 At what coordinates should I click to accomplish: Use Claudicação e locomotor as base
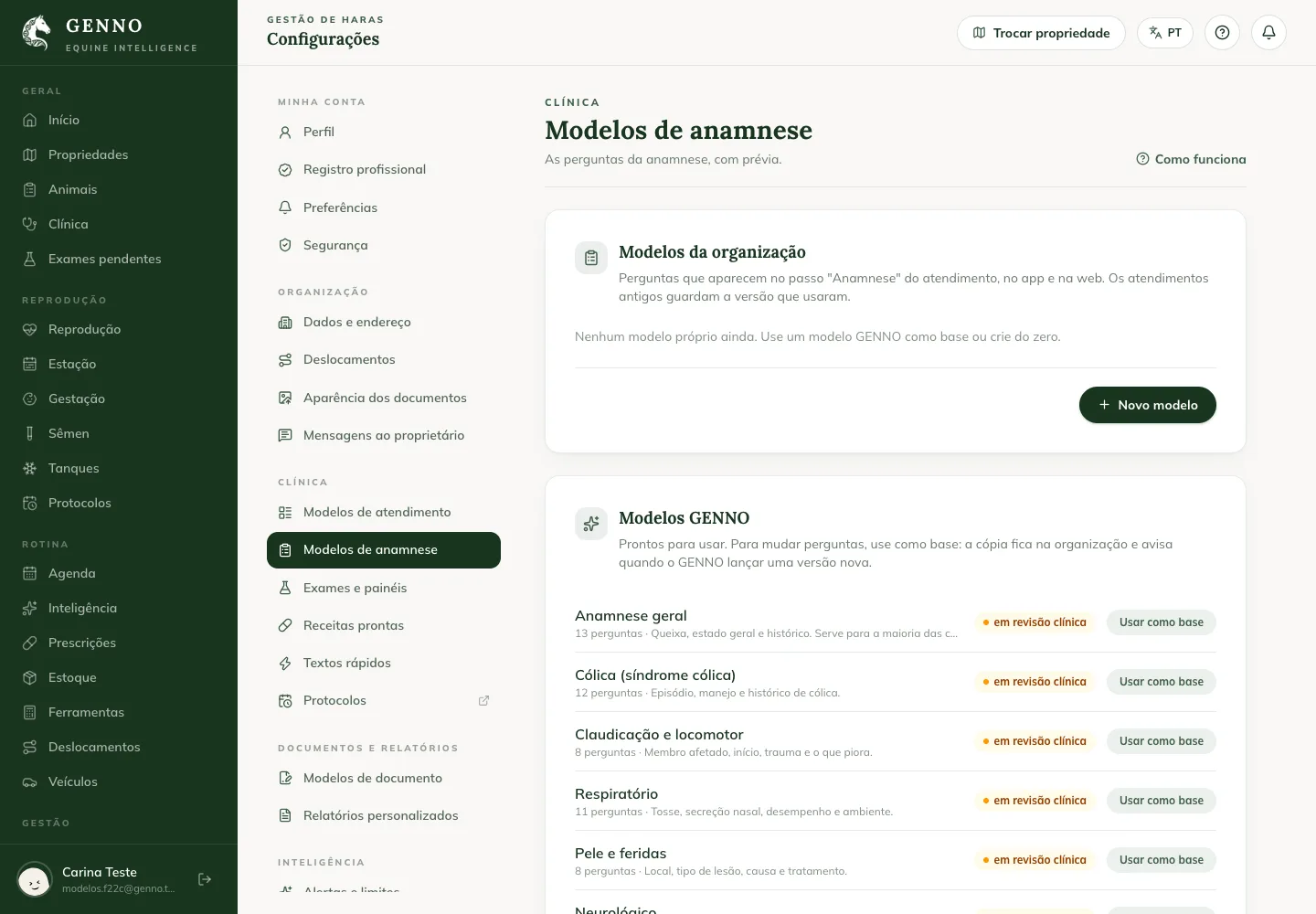pyautogui.click(x=1162, y=741)
